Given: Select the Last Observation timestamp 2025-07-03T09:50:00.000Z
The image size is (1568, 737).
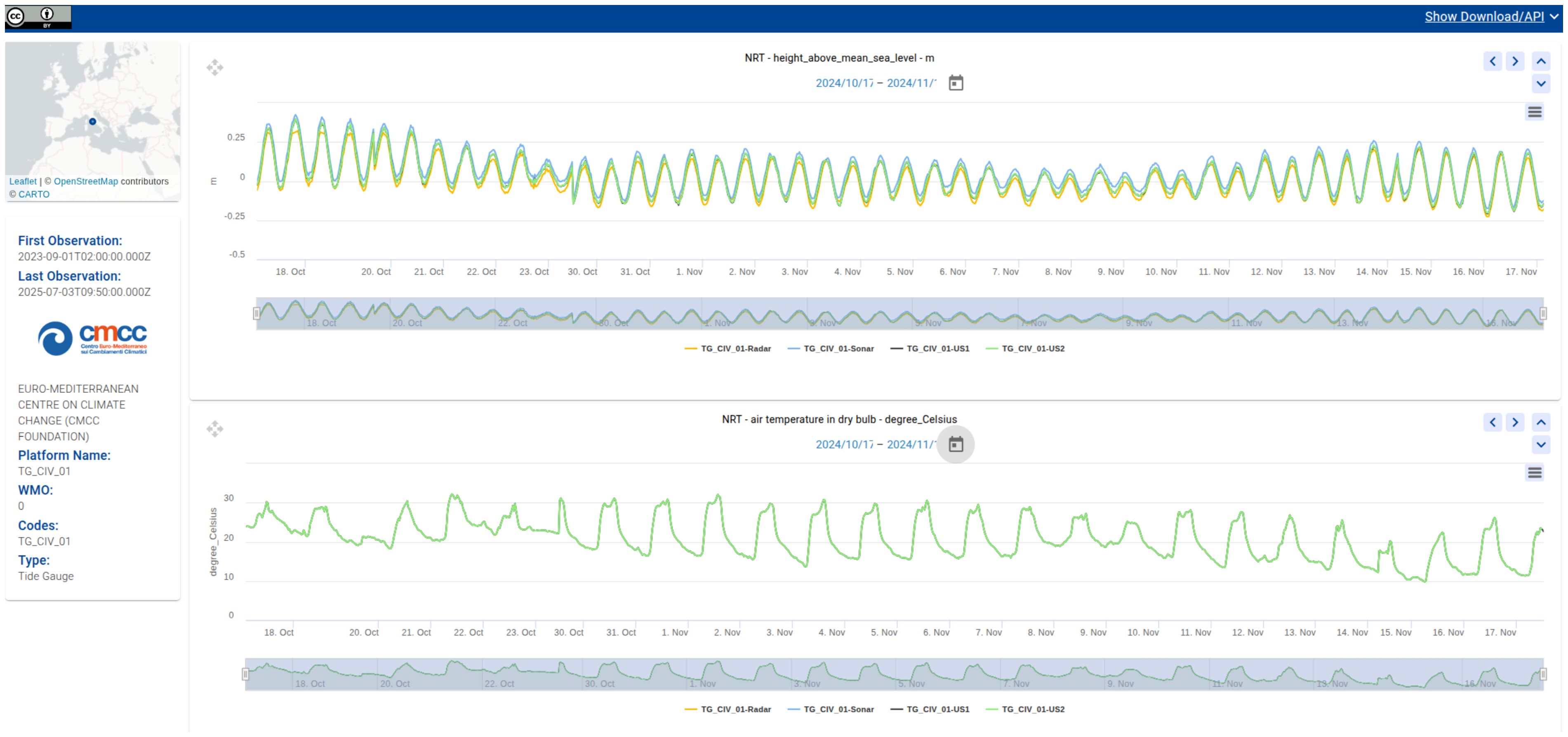Looking at the screenshot, I should click(x=84, y=292).
